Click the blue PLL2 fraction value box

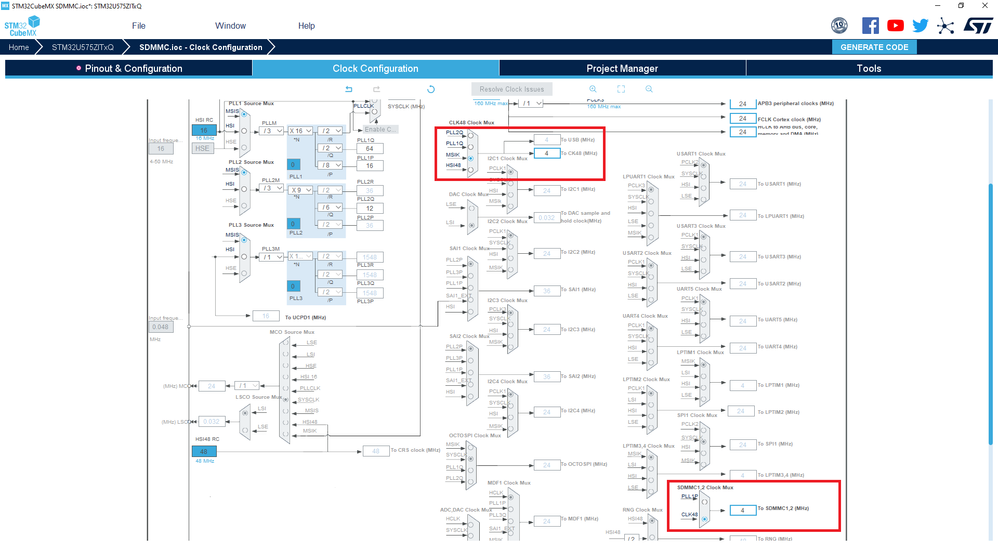tap(293, 223)
